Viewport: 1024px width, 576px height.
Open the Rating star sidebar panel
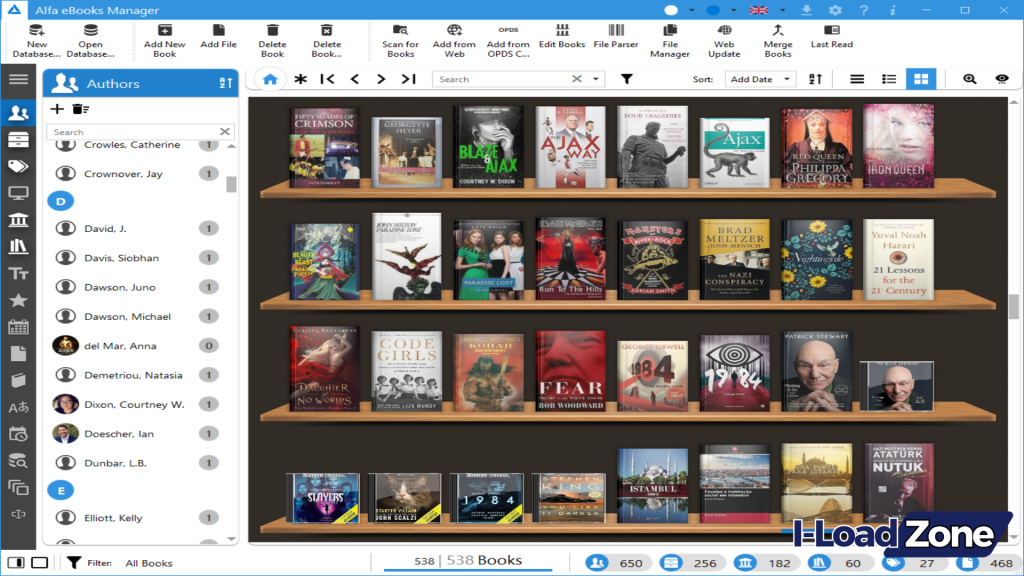pyautogui.click(x=18, y=300)
